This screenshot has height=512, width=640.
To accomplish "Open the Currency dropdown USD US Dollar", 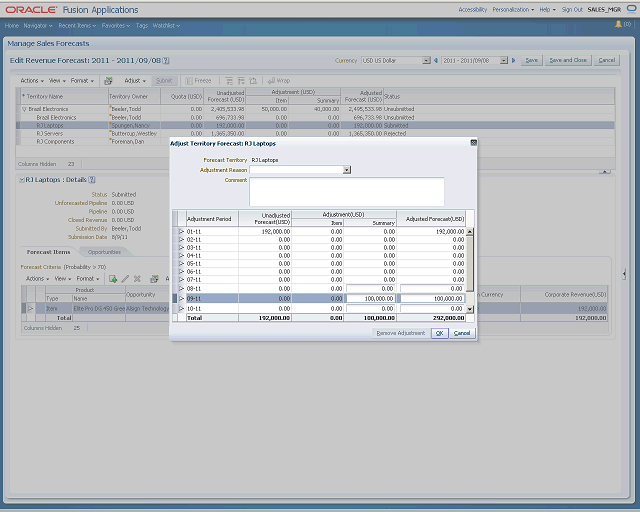I will [x=427, y=60].
